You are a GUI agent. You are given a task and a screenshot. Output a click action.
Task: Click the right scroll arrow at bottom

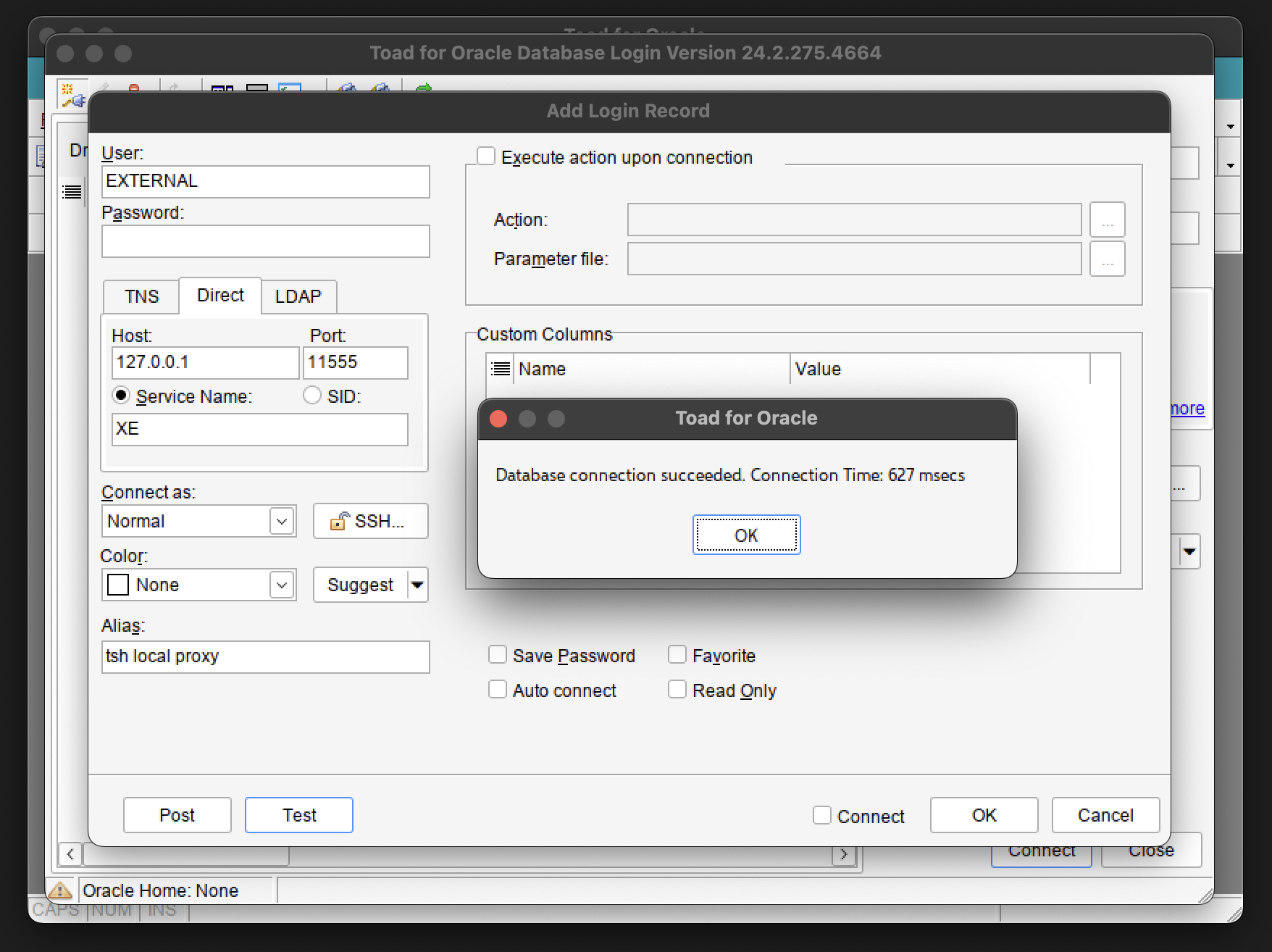(x=844, y=854)
